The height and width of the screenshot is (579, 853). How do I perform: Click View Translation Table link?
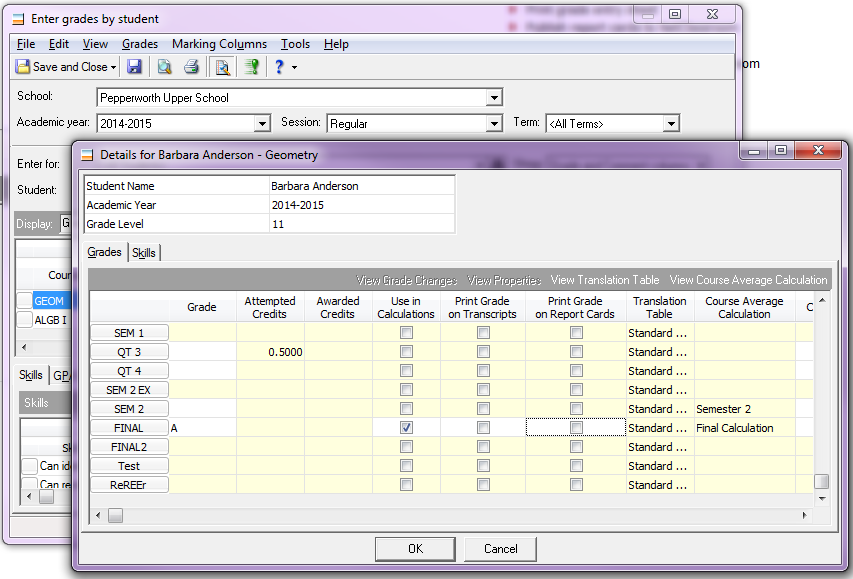(605, 280)
